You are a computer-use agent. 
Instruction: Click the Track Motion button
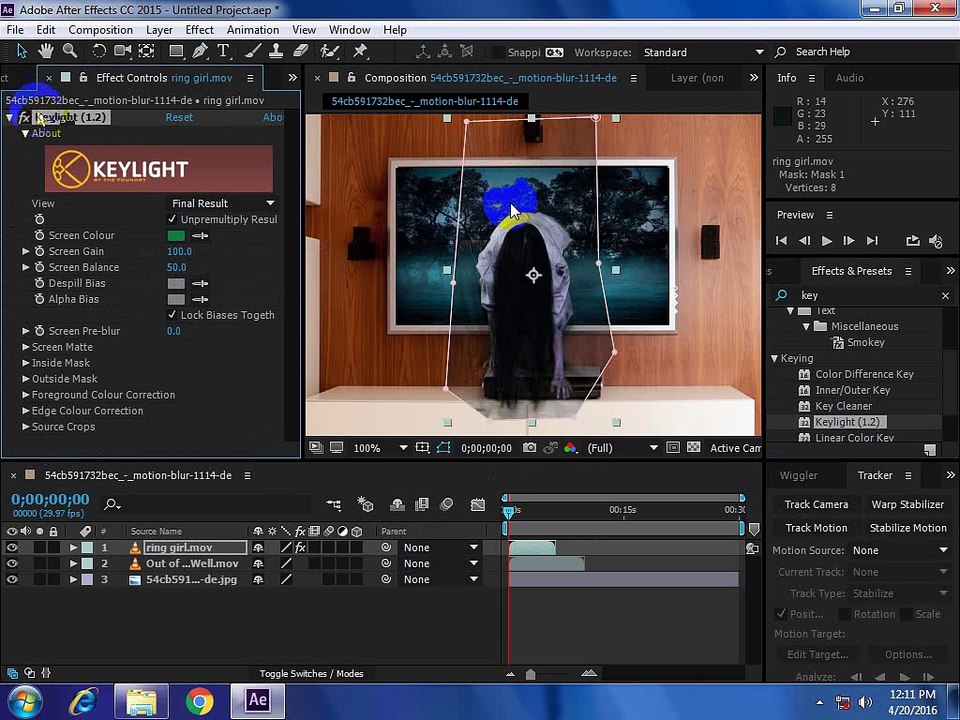(x=816, y=528)
